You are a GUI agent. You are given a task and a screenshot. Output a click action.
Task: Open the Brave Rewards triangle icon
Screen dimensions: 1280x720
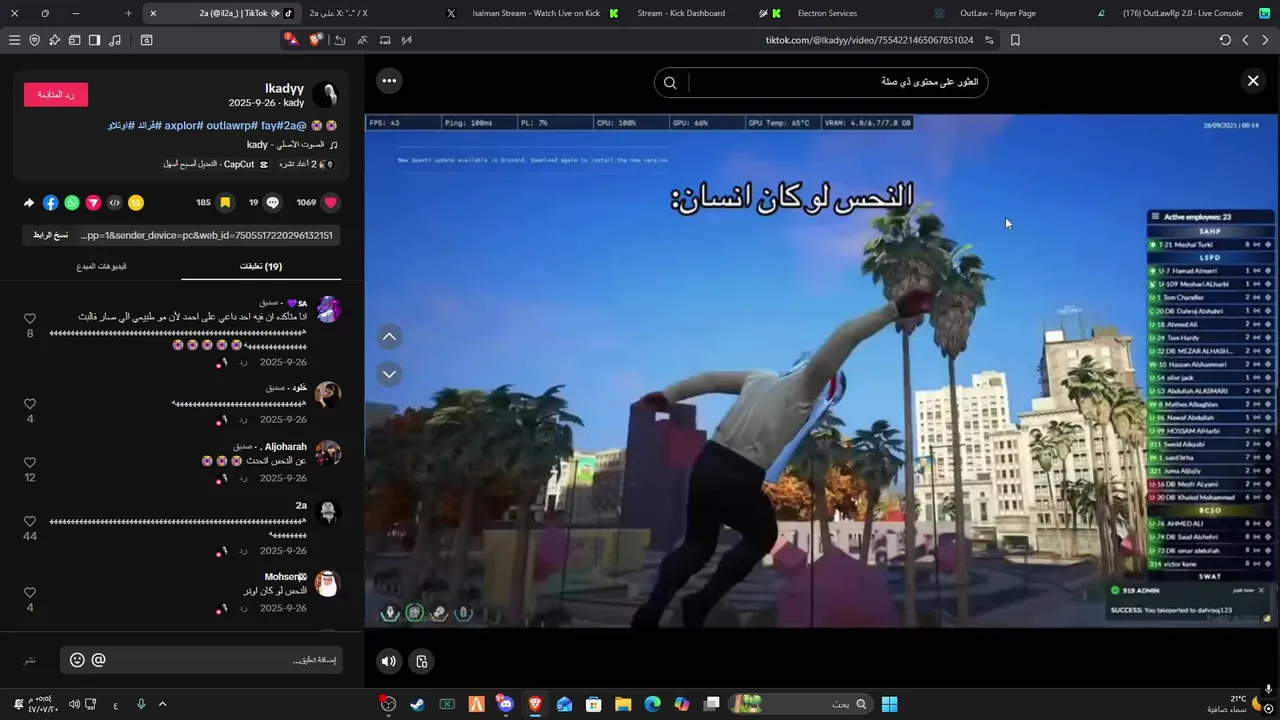(290, 40)
